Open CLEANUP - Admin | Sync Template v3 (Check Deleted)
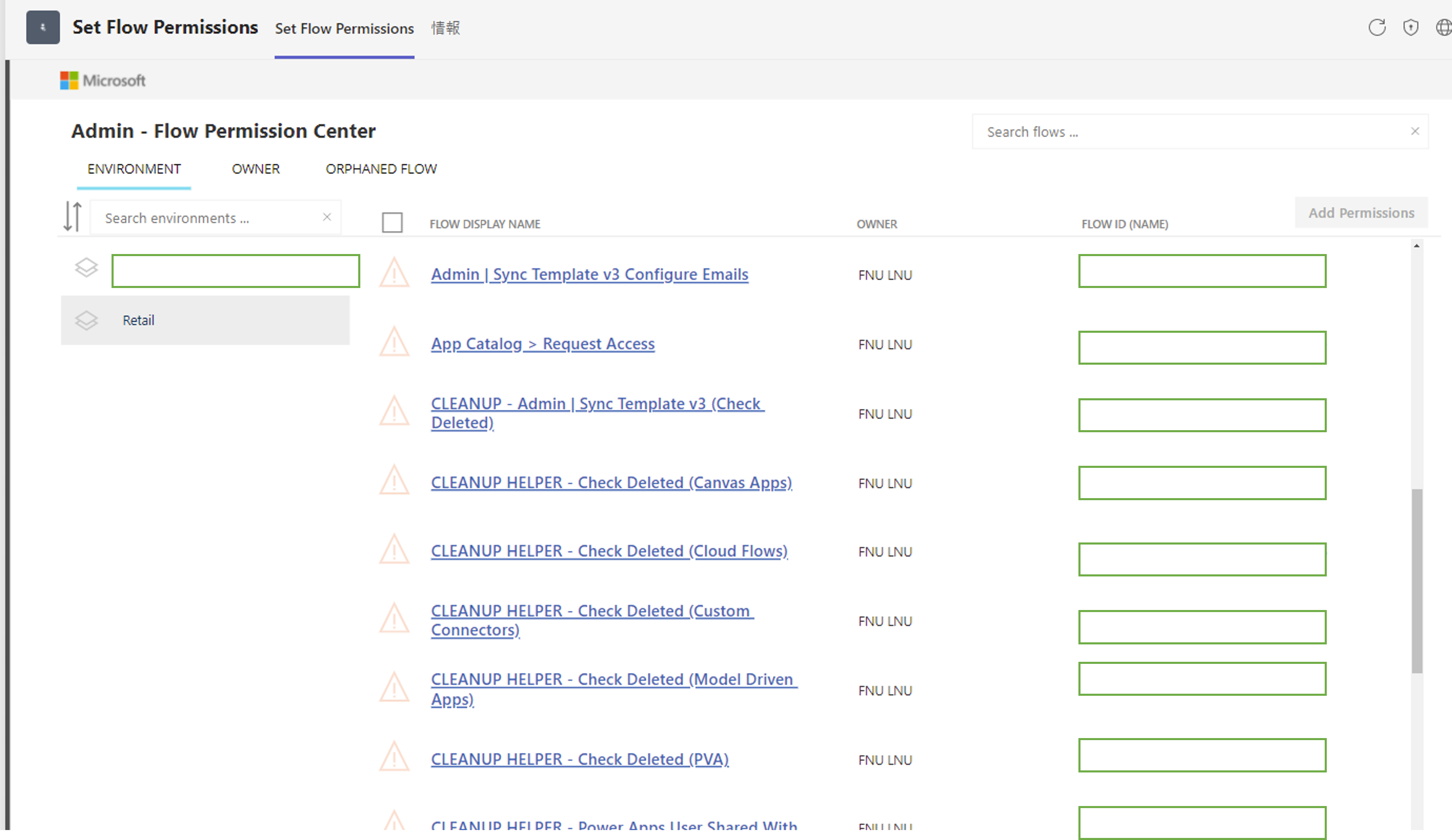This screenshot has width=1452, height=840. point(597,413)
